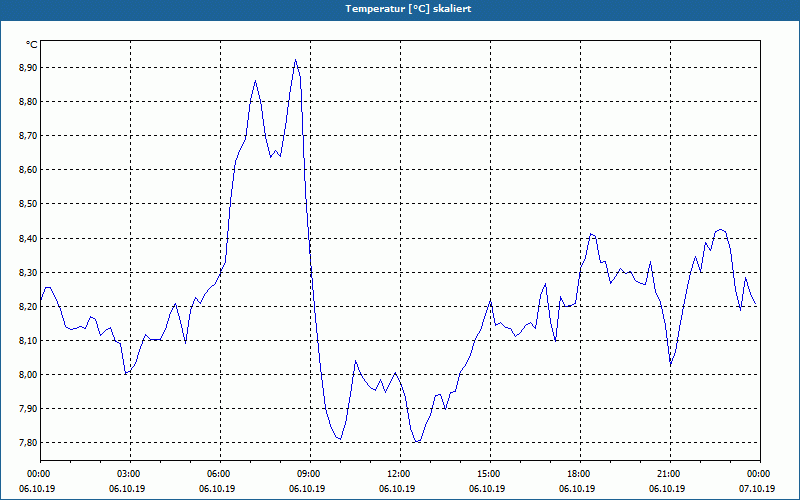Pick the '8,50' y-axis value
The height and width of the screenshot is (500, 800).
28,204
